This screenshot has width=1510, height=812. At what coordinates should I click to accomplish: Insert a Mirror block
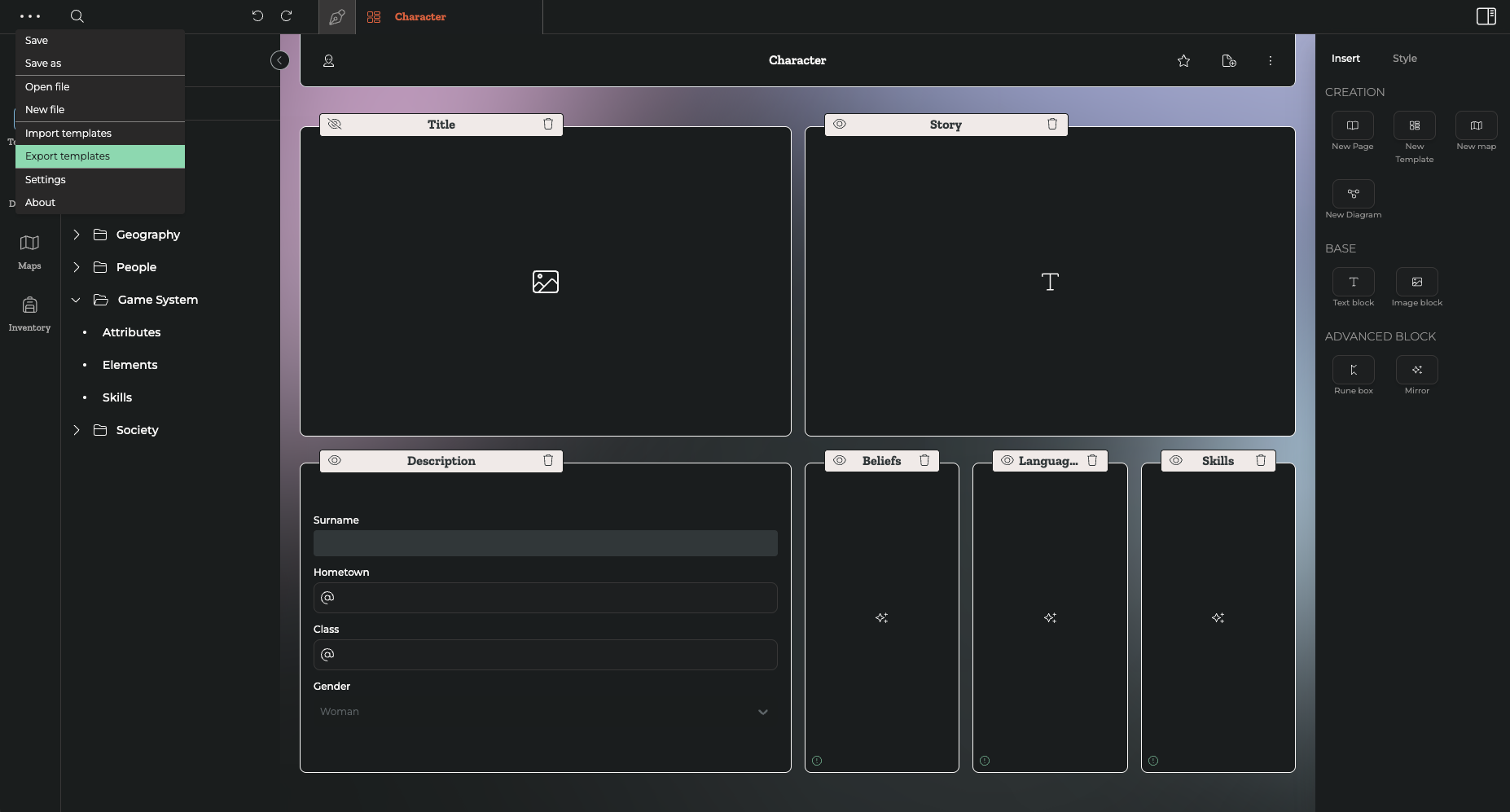coord(1416,370)
